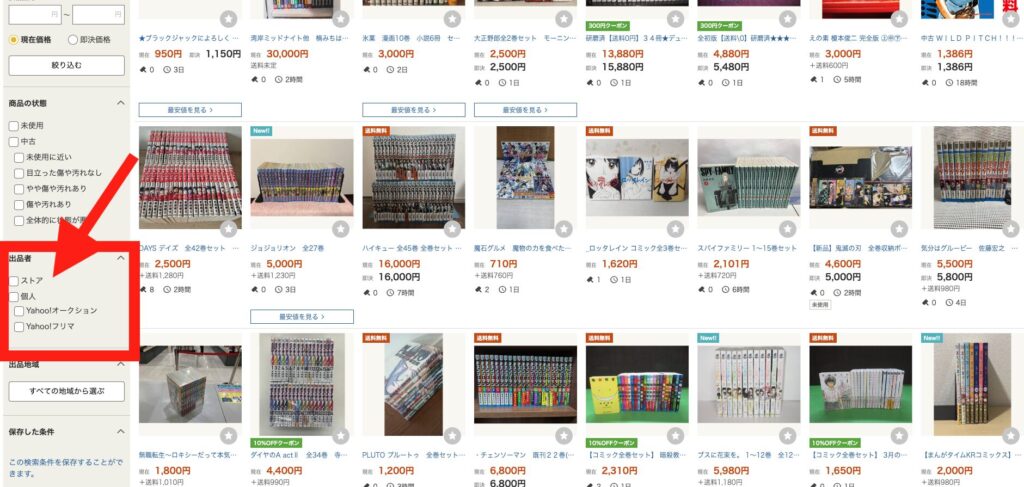1024x487 pixels.
Task: Add ジョジョリオン 全27巻 to watchlist star
Action: click(x=341, y=229)
